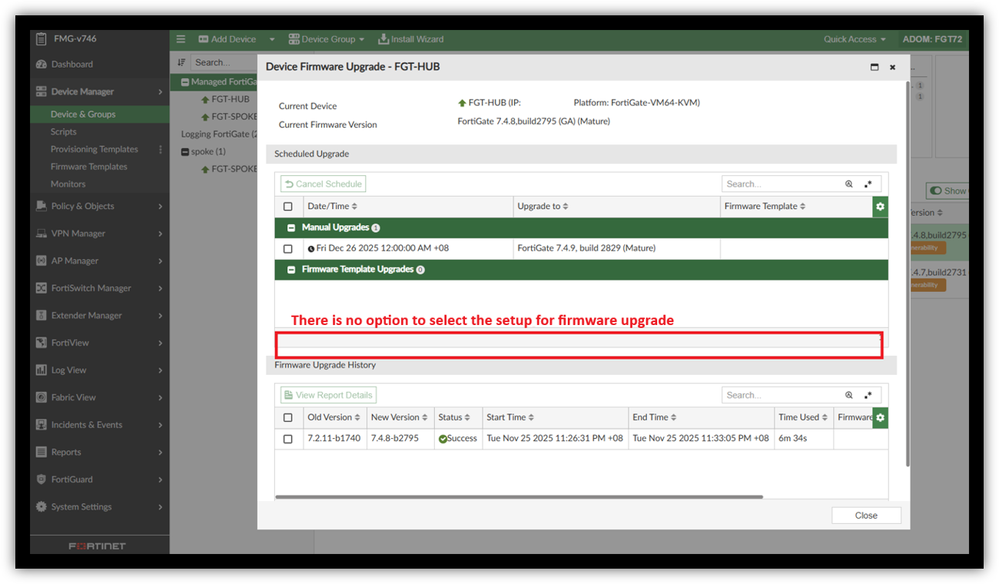Click the Incidents & Events sidebar icon
999x584 pixels.
point(41,425)
